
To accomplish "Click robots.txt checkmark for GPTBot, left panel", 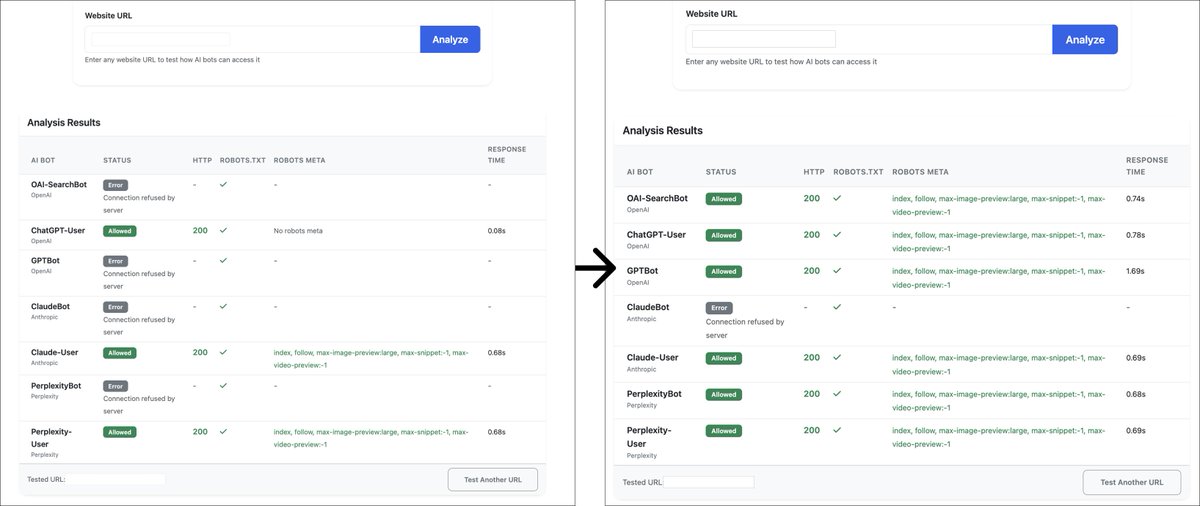I will (224, 260).
